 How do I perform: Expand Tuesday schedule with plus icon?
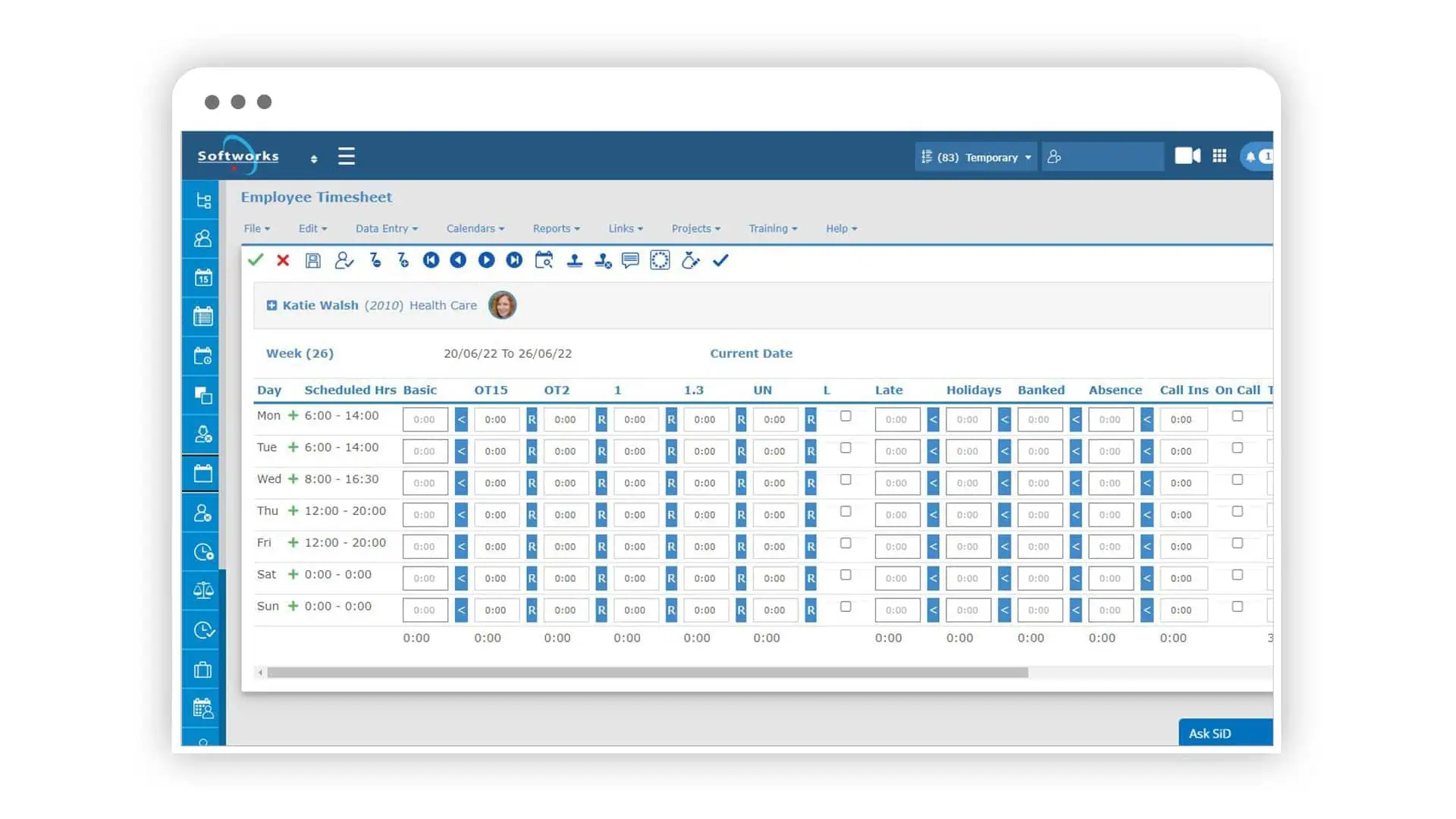point(293,447)
